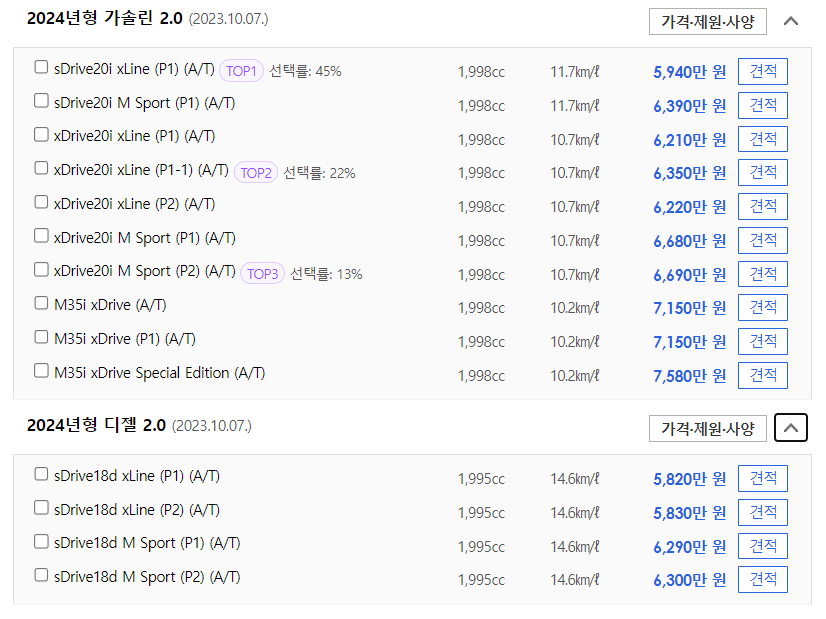Collapse the 2024년형 디젤 2.0 section
826x619 pixels.
(x=791, y=428)
